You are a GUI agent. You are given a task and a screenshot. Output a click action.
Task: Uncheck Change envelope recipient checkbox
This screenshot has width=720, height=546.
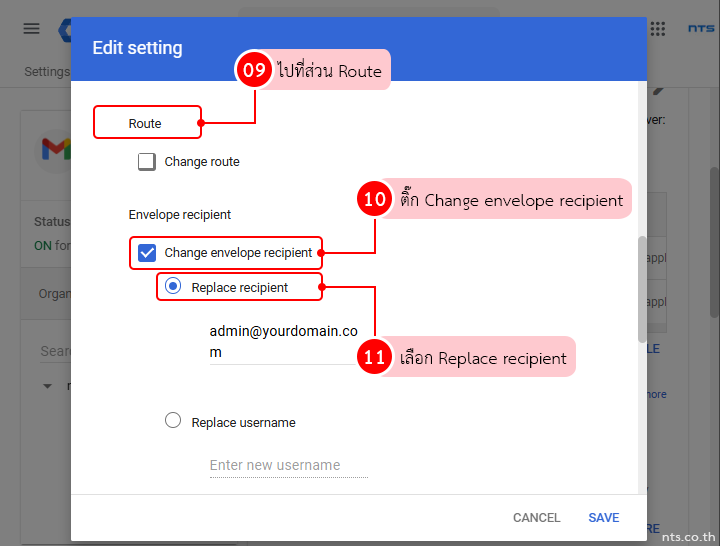[147, 253]
